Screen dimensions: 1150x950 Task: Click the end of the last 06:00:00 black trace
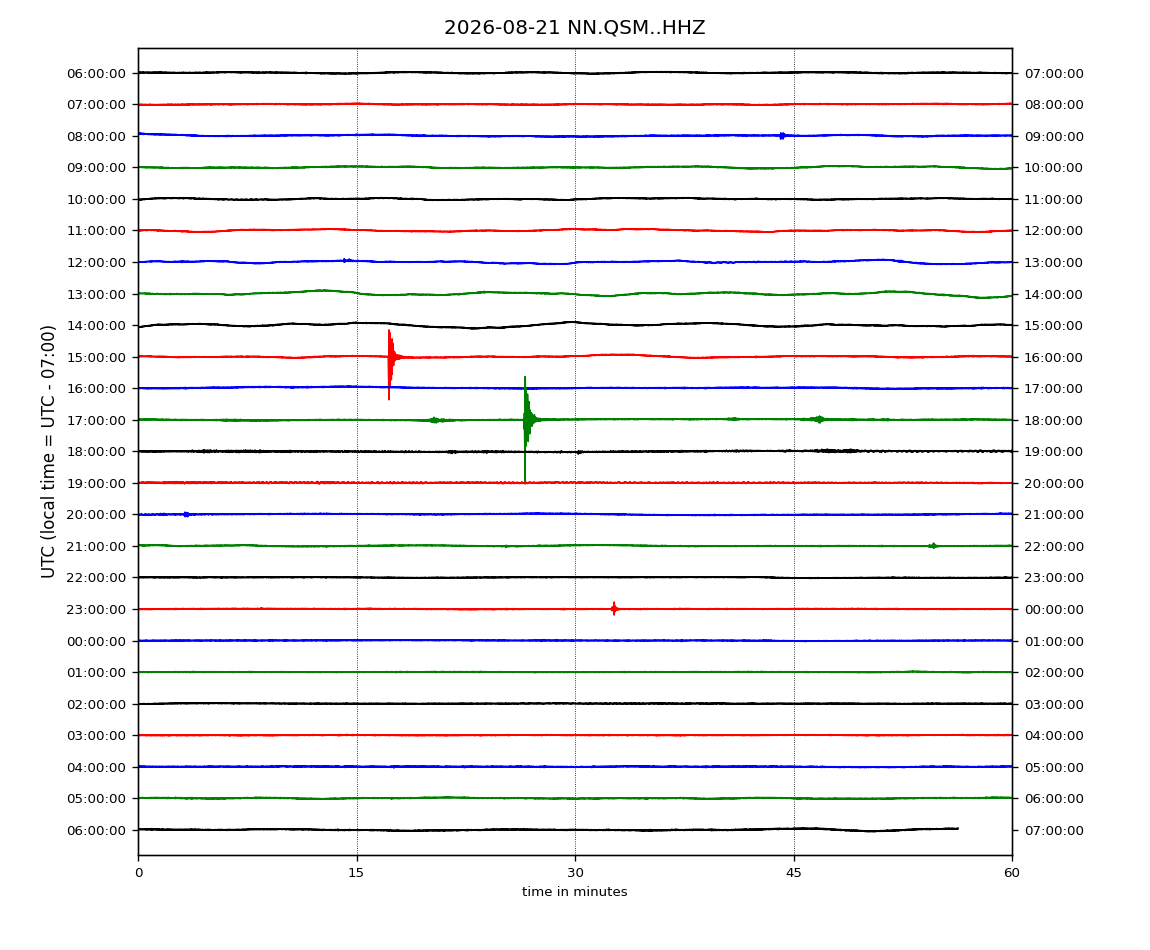956,828
